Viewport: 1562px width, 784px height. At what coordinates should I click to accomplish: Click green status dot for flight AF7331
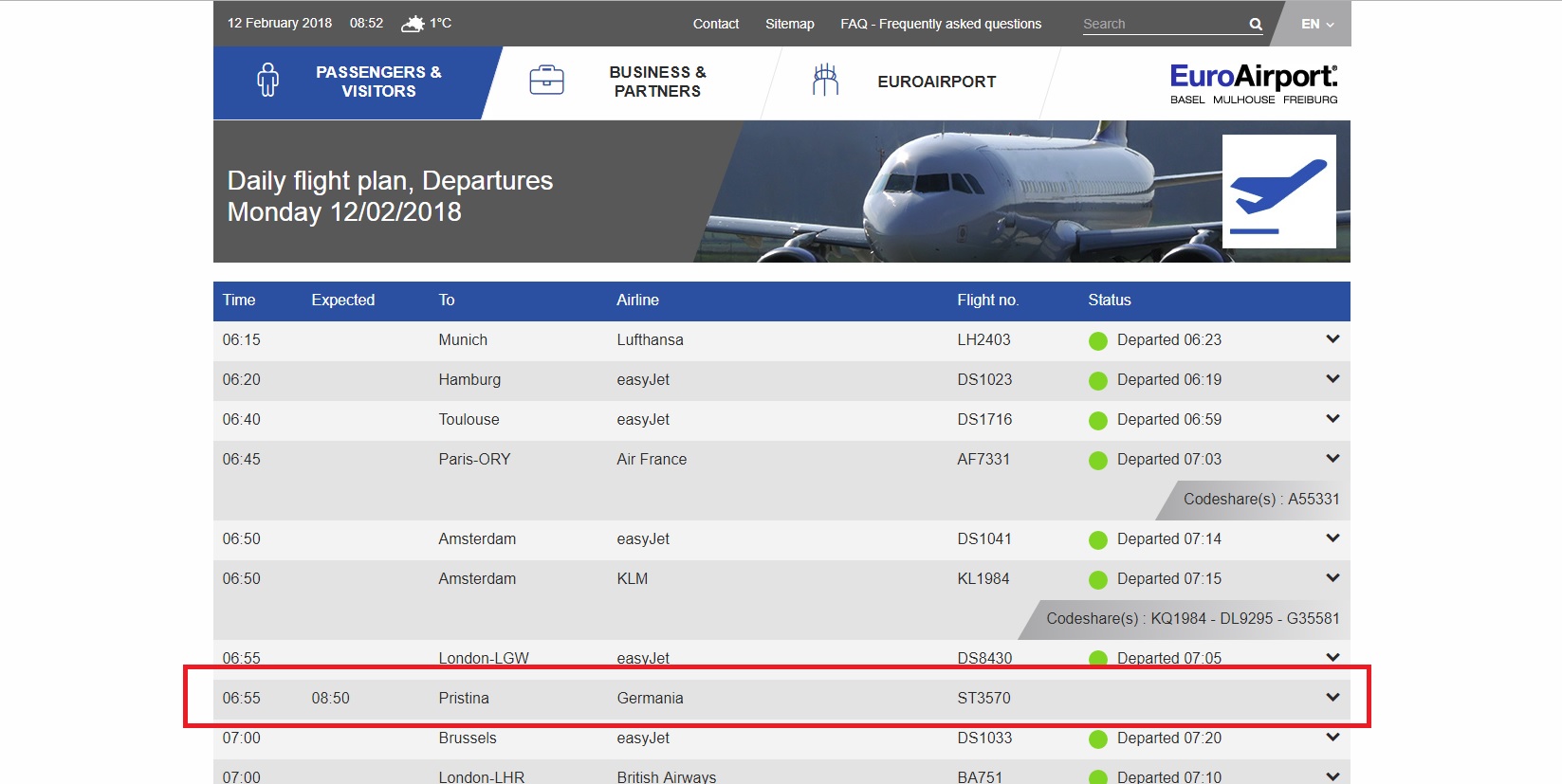(x=1098, y=461)
